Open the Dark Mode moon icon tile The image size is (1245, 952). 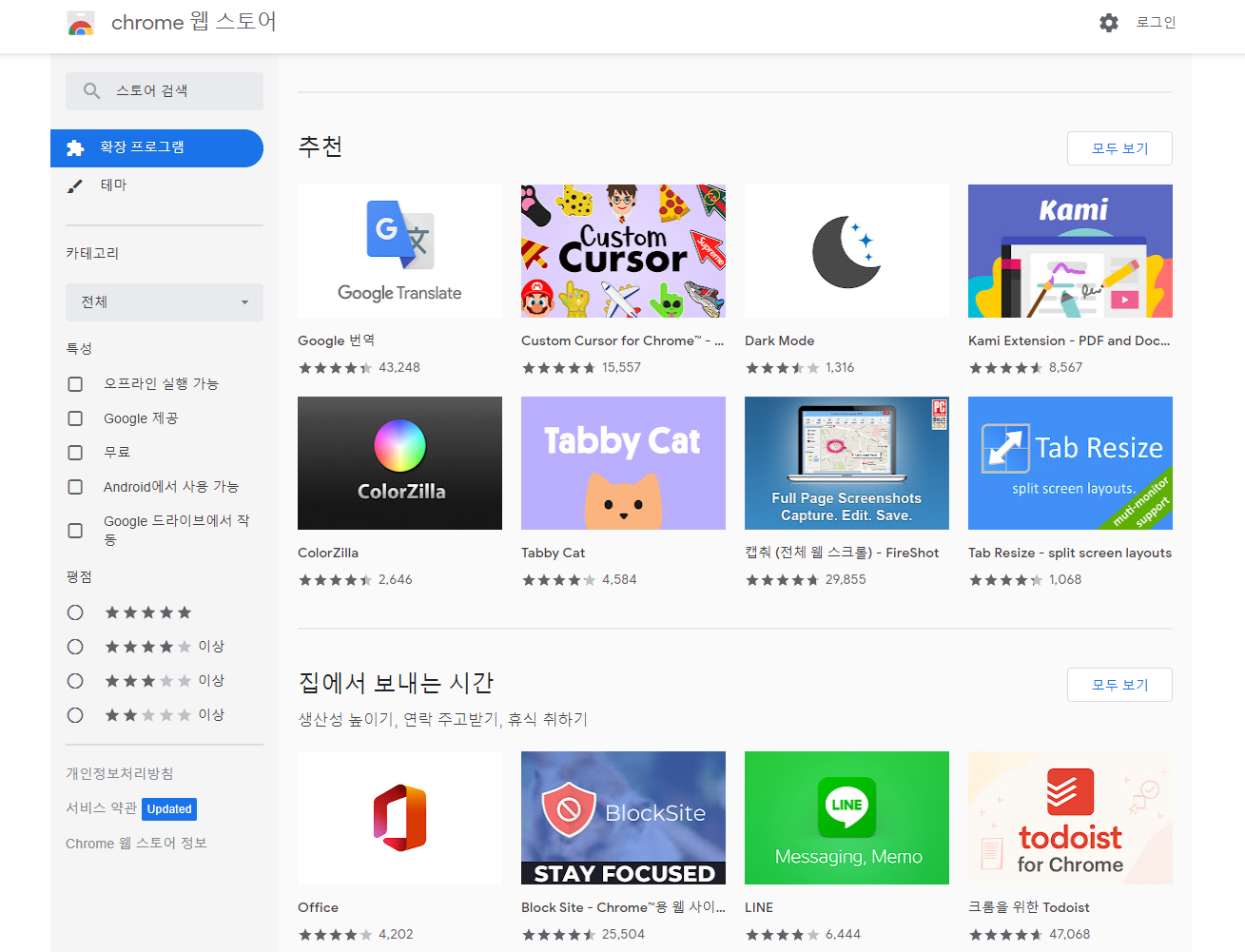[846, 251]
